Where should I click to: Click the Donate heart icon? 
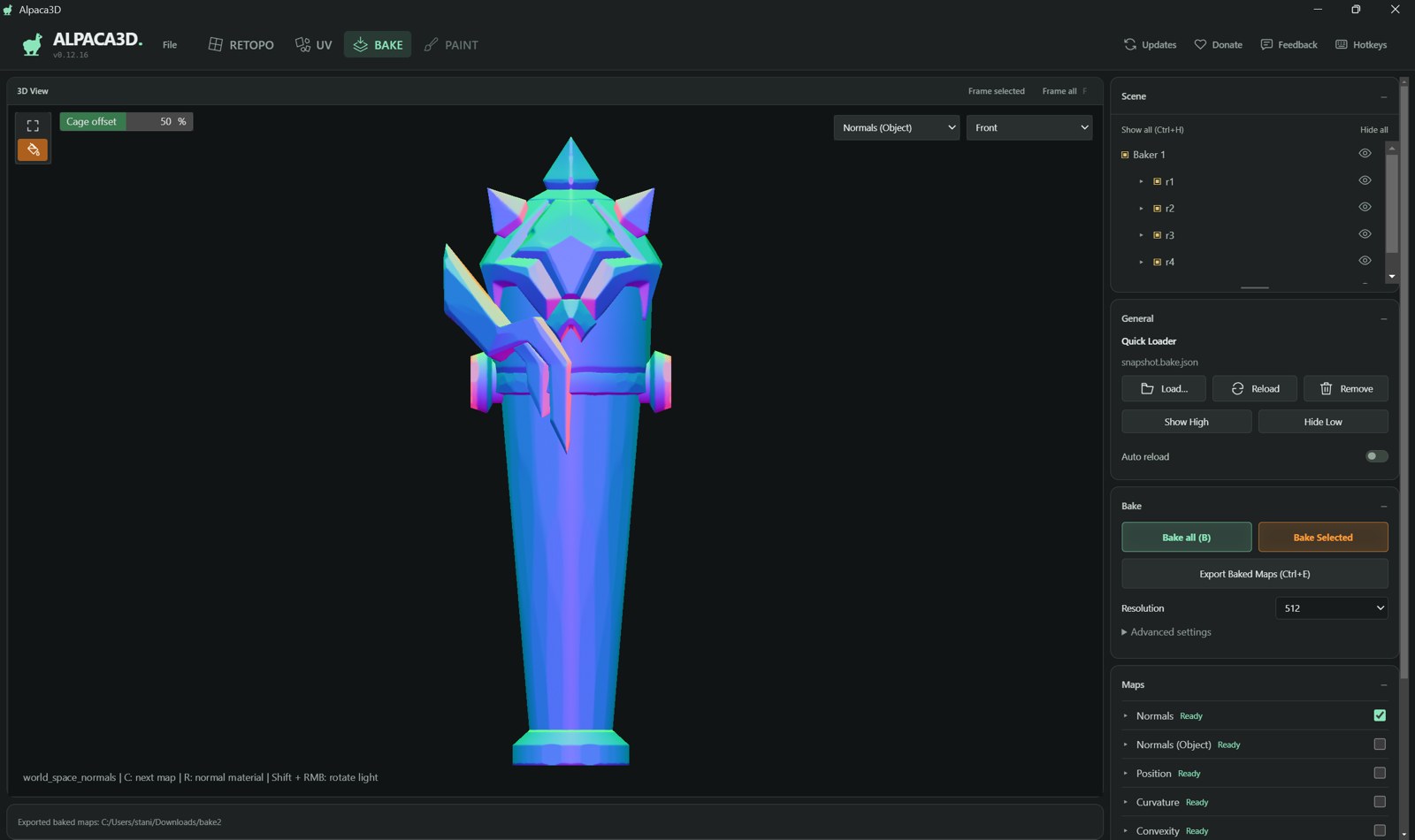[1200, 44]
